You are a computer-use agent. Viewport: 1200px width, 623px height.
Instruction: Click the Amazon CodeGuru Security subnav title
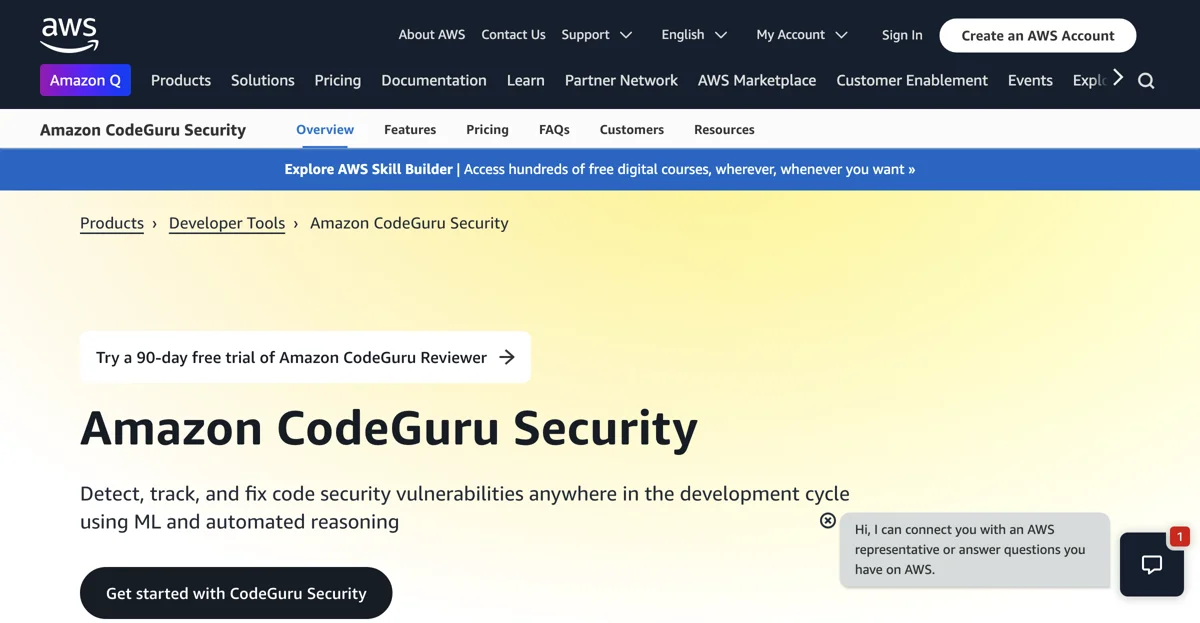point(143,129)
